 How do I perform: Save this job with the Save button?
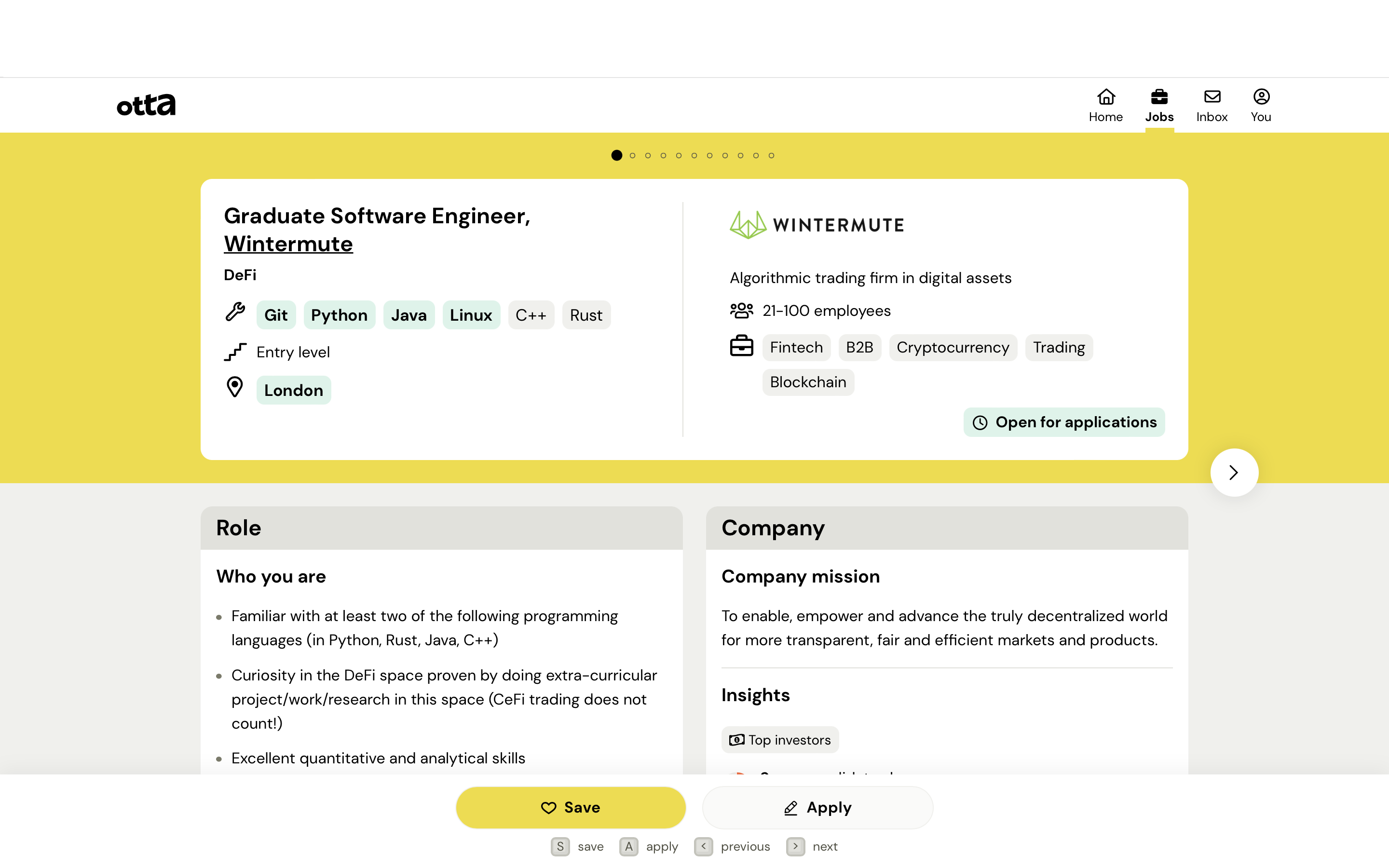point(571,807)
